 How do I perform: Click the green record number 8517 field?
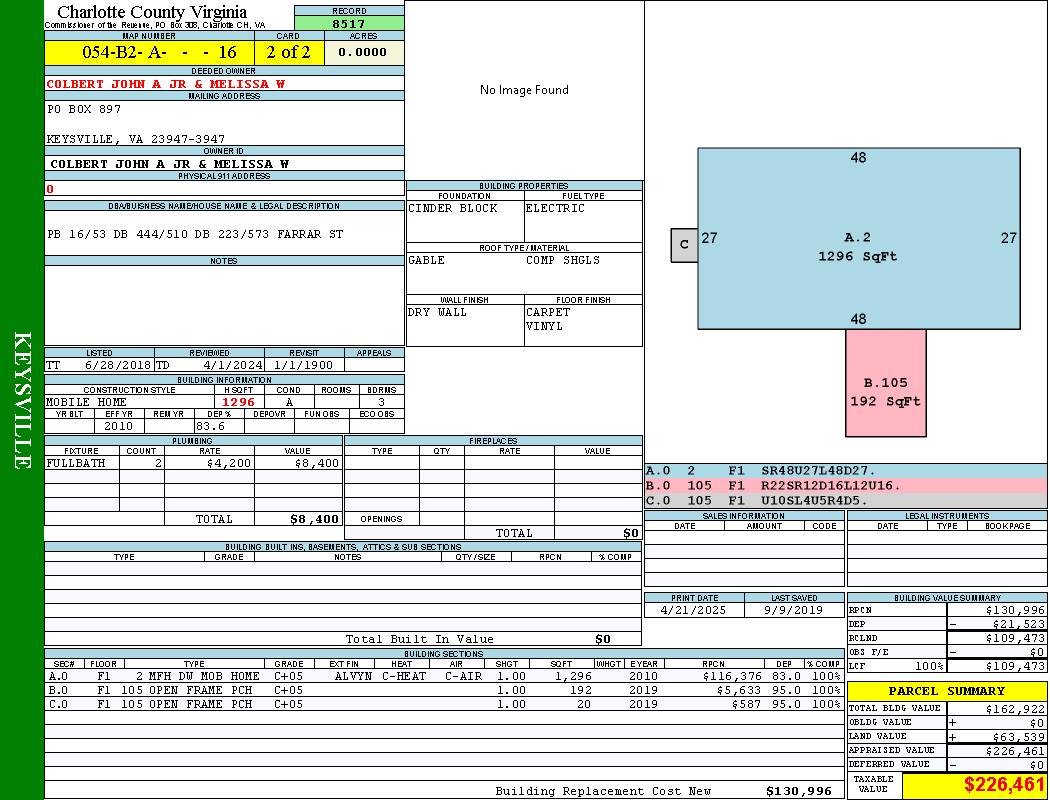tap(349, 23)
